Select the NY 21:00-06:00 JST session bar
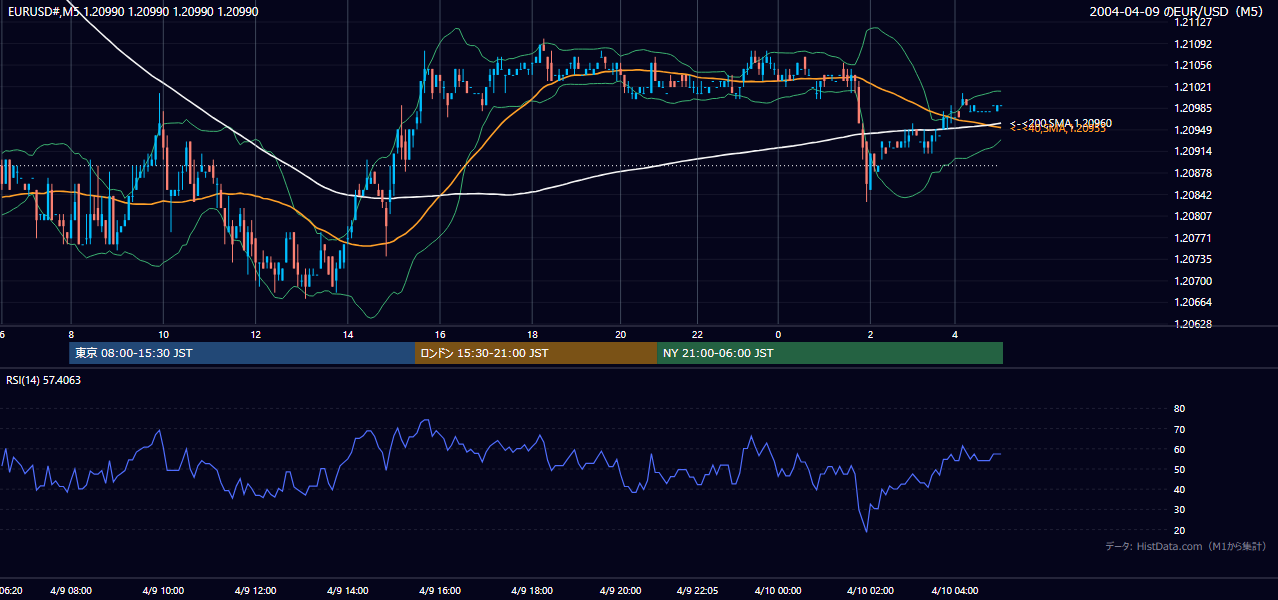This screenshot has height=600, width=1278. coord(830,353)
